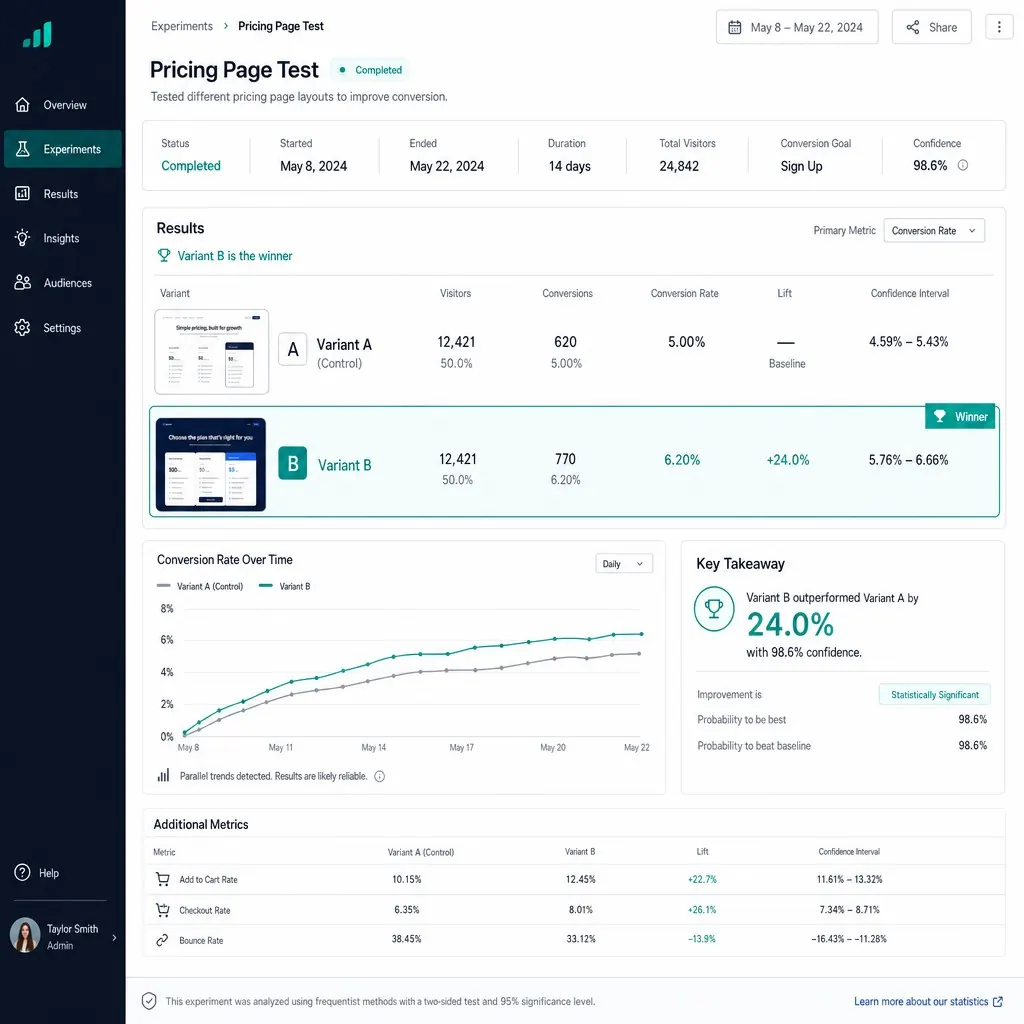
Task: Open the Daily interval dropdown
Action: tap(624, 564)
